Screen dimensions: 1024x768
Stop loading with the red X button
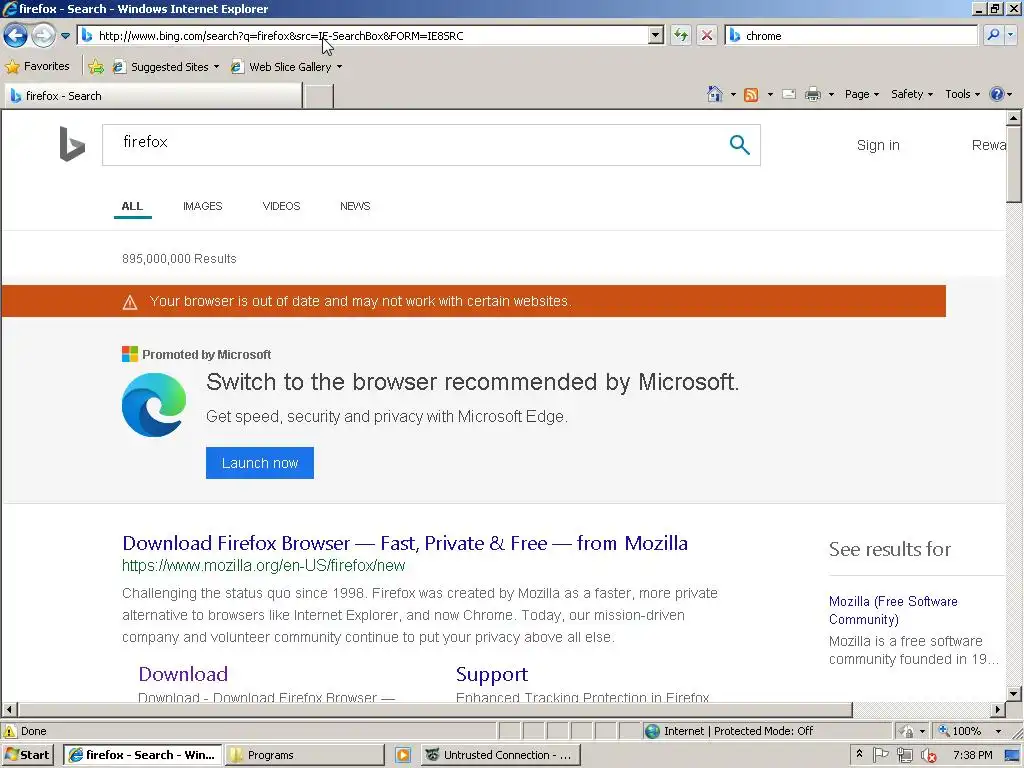707,35
